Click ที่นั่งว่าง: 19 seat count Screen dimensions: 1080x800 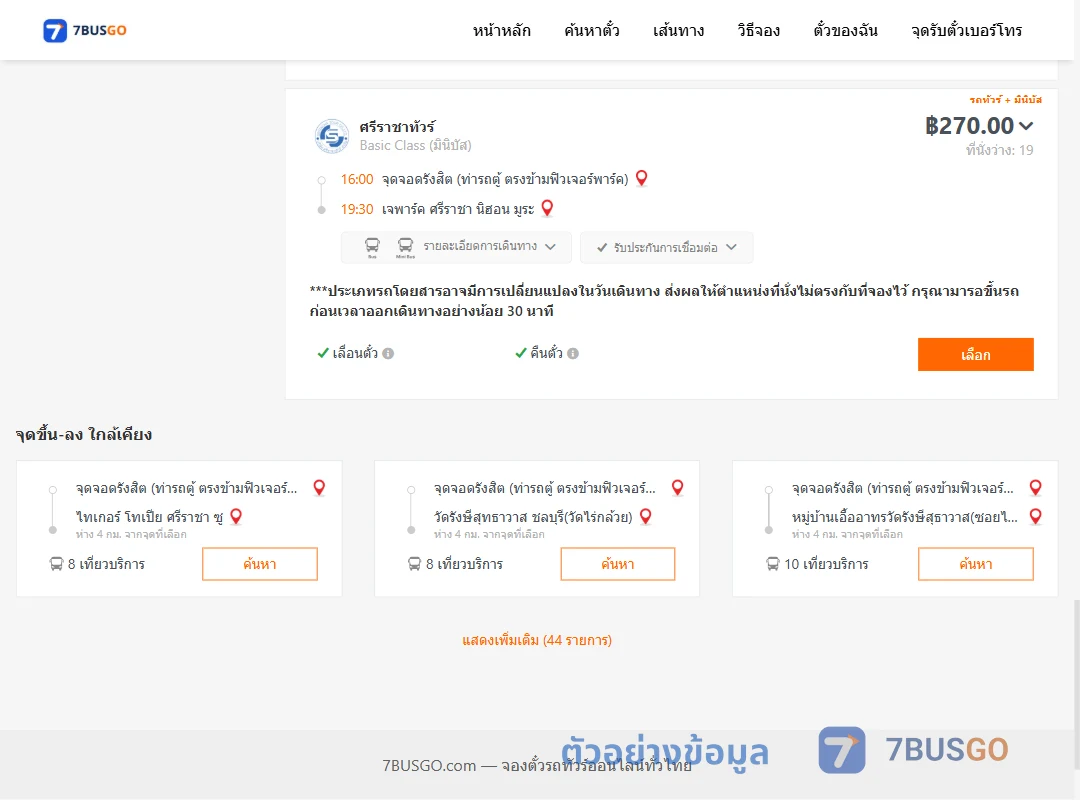click(999, 150)
